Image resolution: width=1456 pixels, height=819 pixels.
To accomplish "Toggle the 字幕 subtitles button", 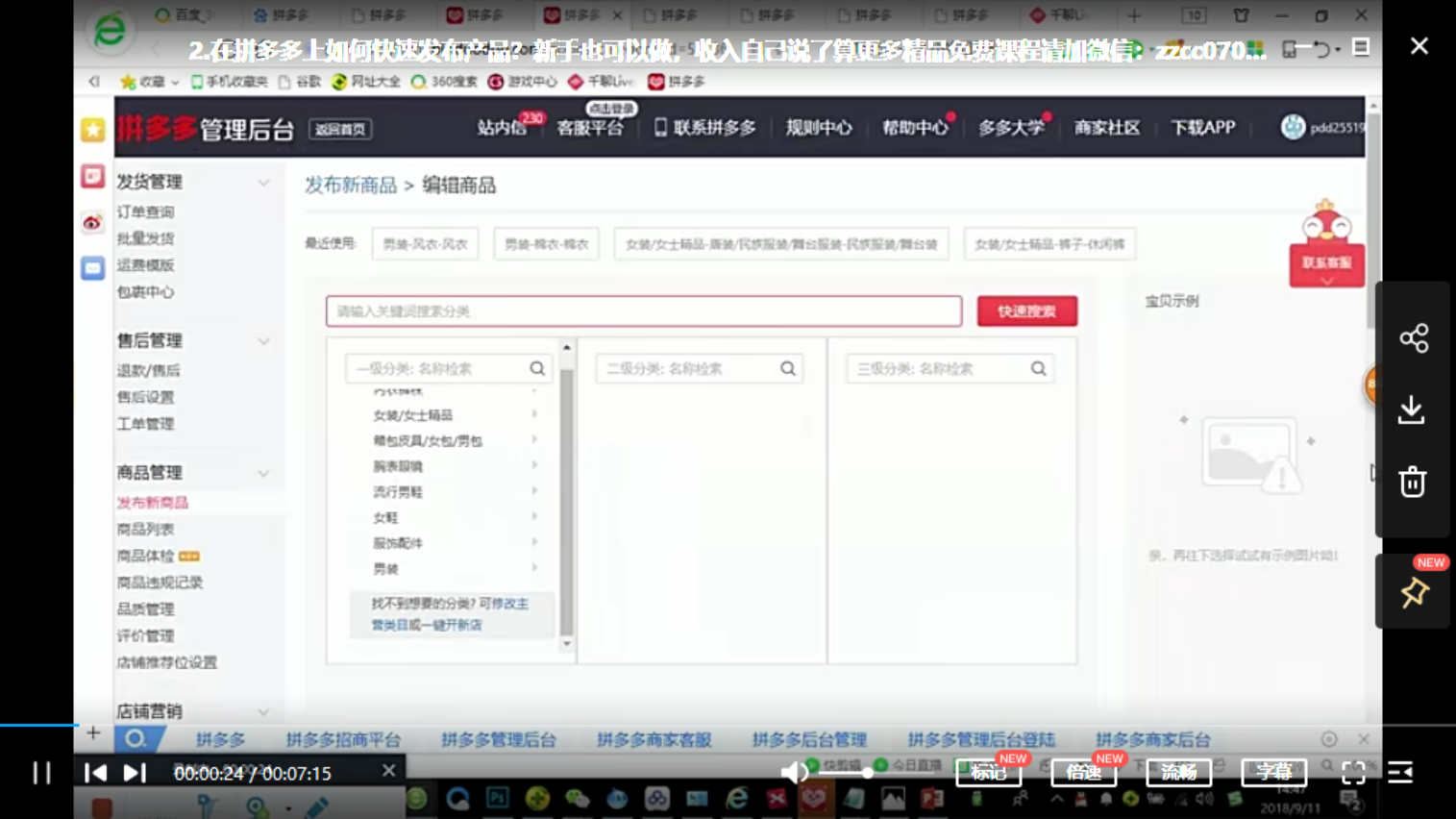I will coord(1274,772).
